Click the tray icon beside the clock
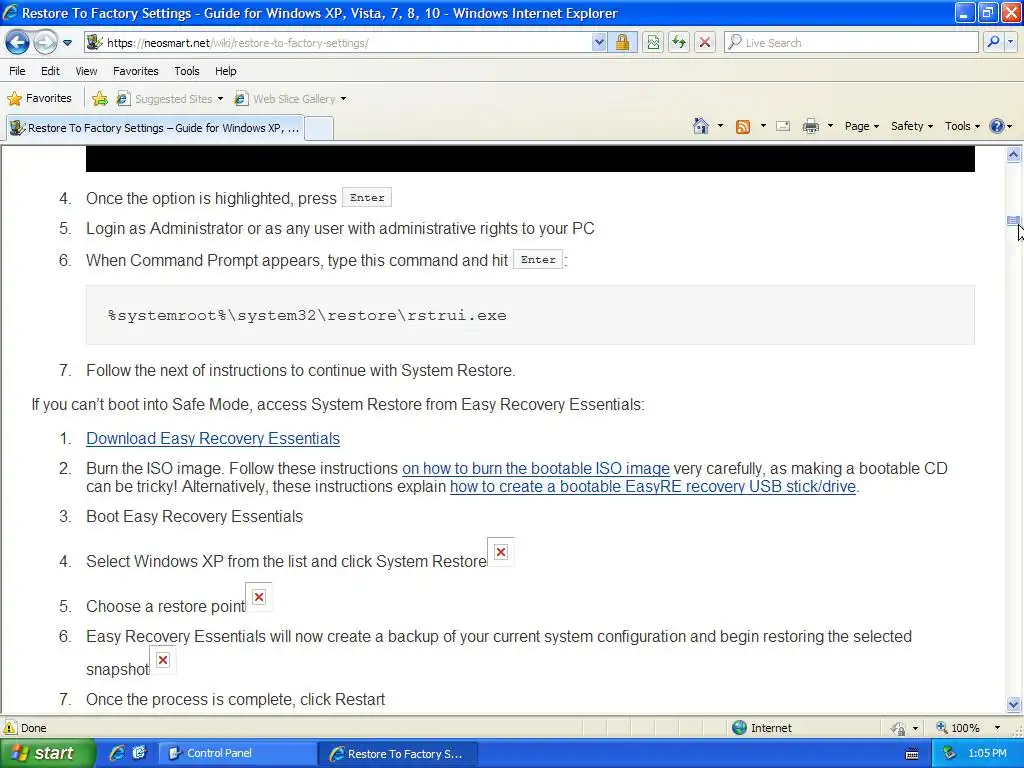 coord(950,753)
